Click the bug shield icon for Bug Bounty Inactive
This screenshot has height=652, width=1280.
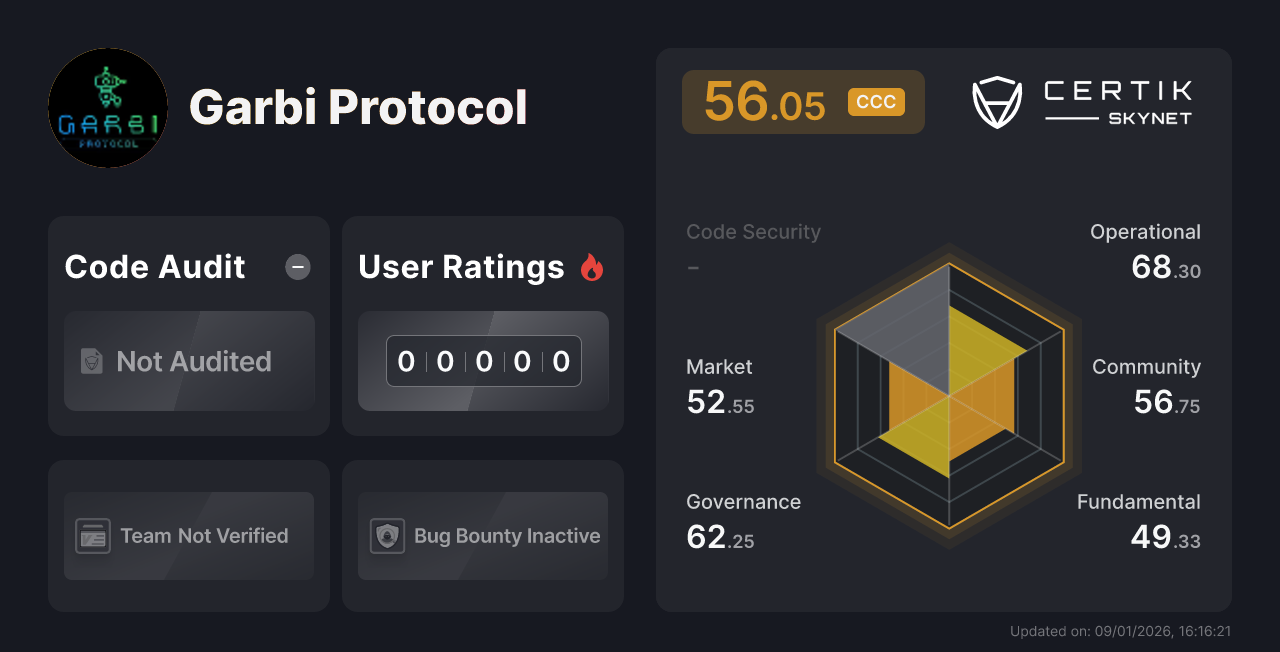388,536
